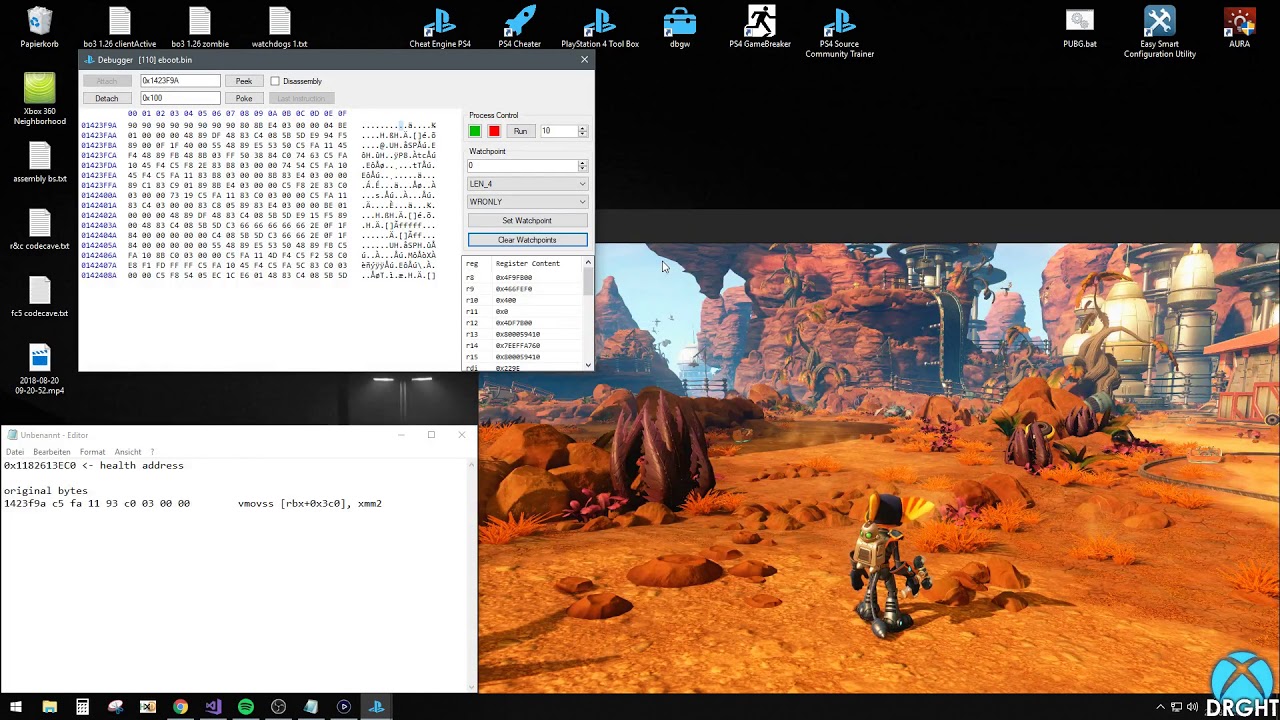Open the dbgw toolbox shortcut
This screenshot has height=720, width=1280.
pos(680,28)
